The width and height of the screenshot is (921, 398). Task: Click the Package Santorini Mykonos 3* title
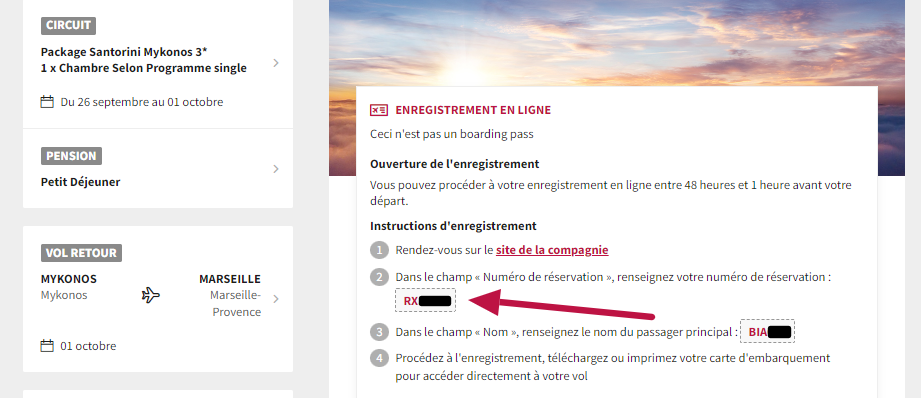[124, 51]
